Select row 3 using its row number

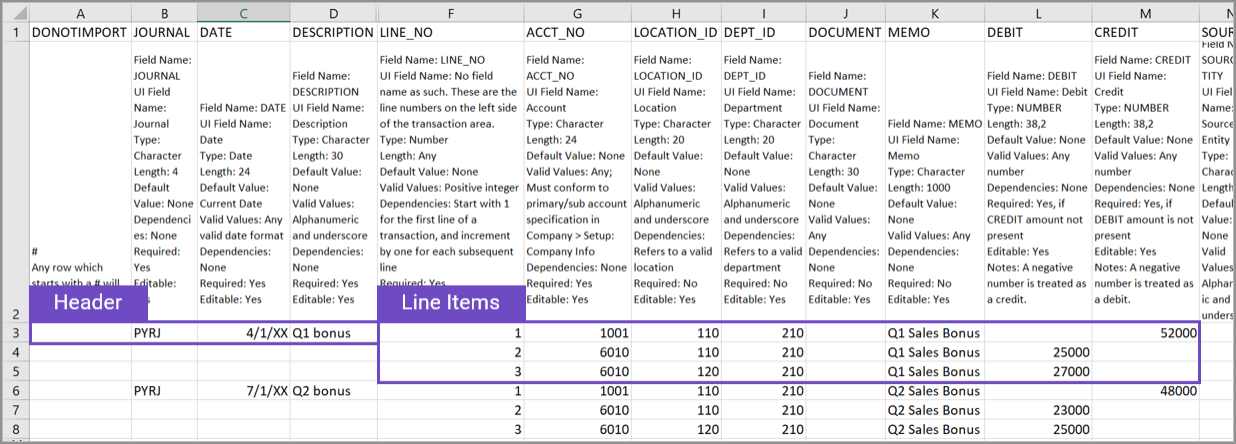15,333
